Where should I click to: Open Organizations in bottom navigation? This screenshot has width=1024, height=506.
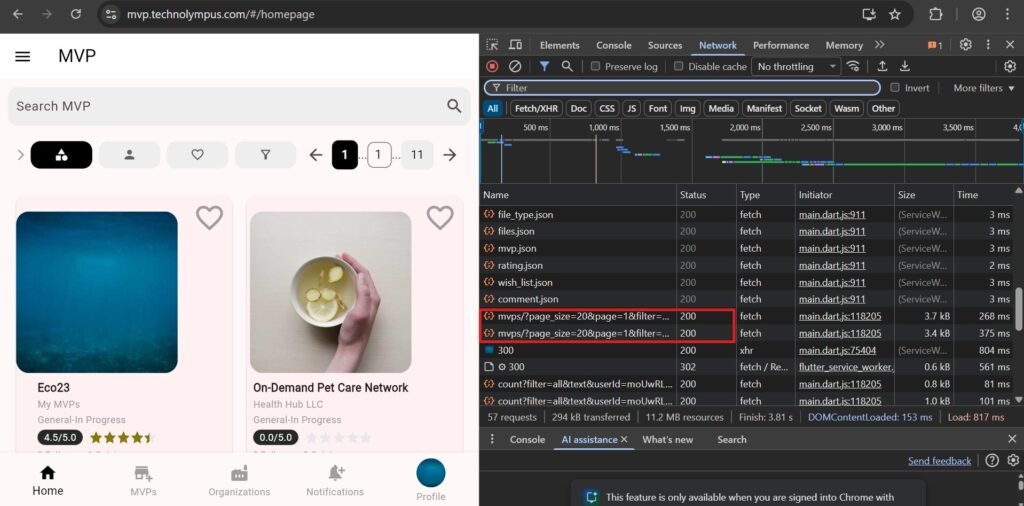[x=239, y=481]
